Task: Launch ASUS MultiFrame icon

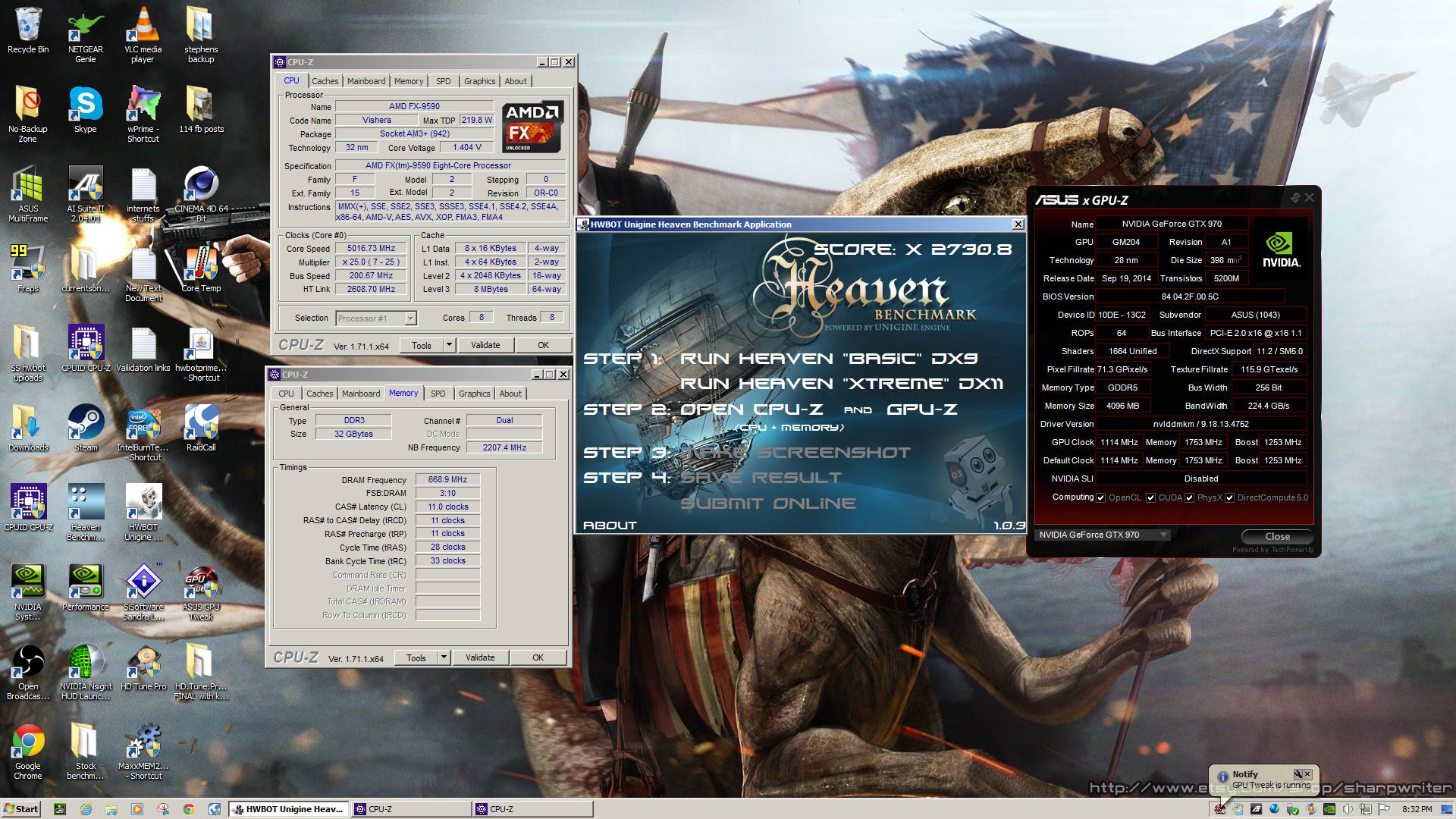Action: tap(28, 194)
